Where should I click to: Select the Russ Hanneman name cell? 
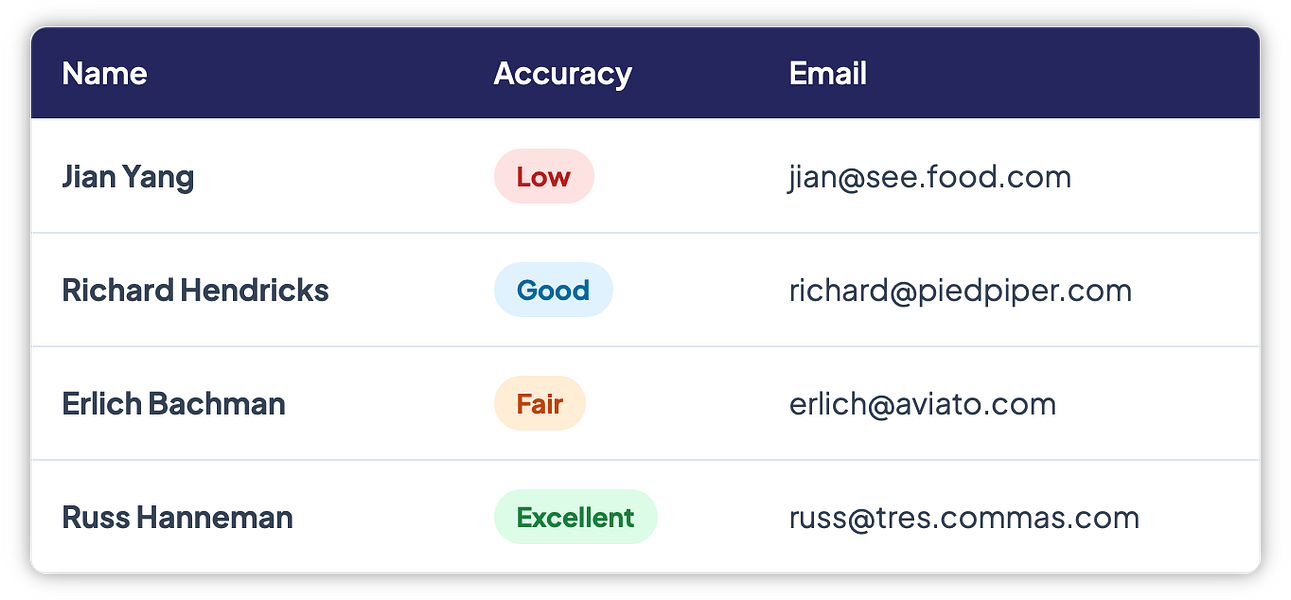point(177,517)
